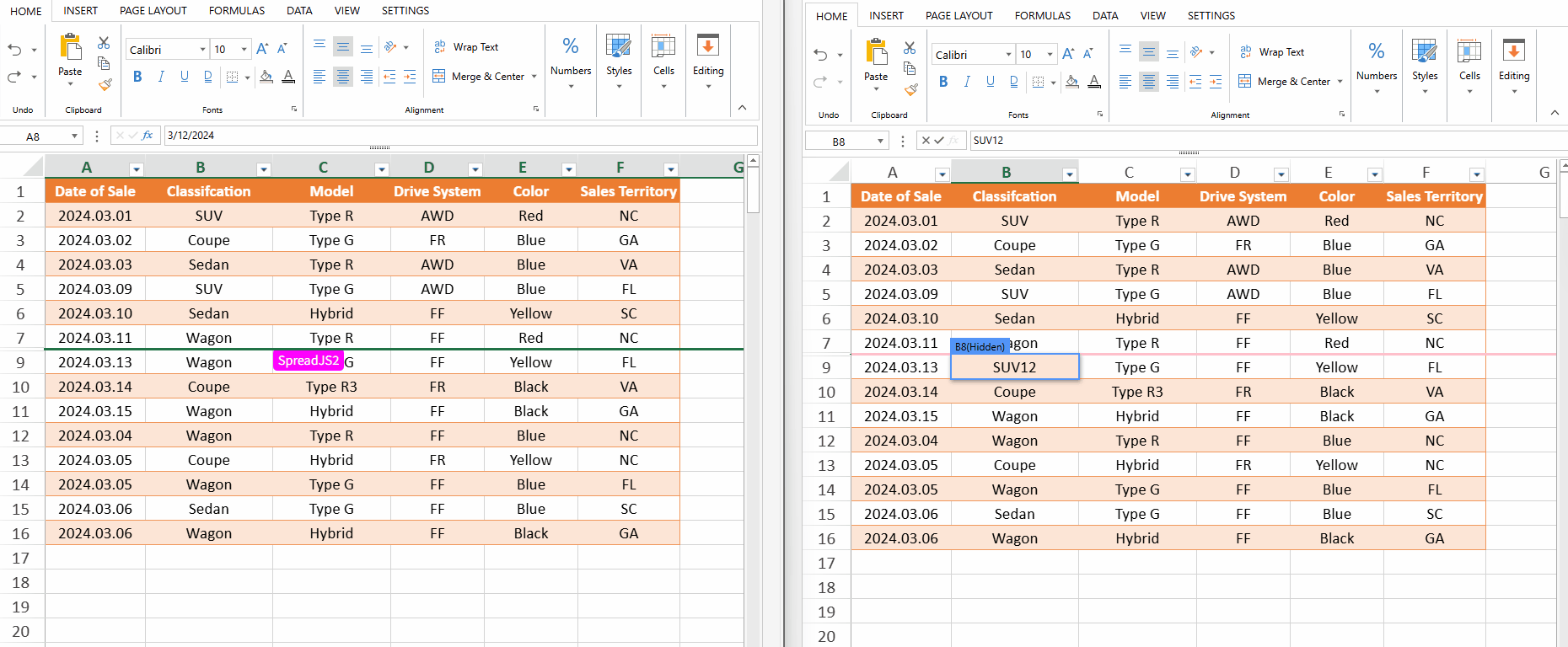Screen dimensions: 1568x647
Task: Switch to FORMULAS tab in left pane
Action: coord(237,11)
